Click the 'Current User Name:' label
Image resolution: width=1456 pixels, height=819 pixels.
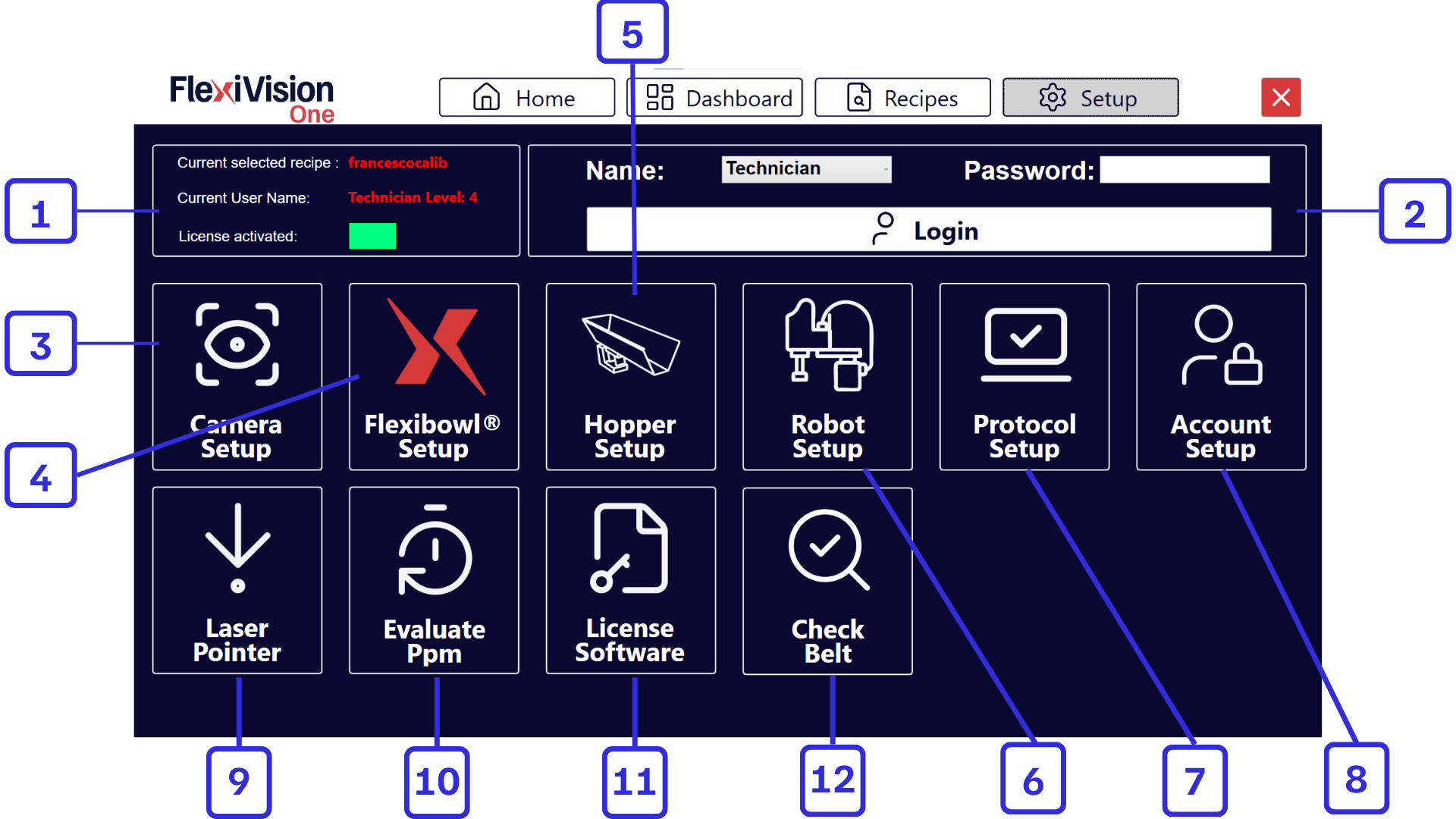tap(243, 198)
